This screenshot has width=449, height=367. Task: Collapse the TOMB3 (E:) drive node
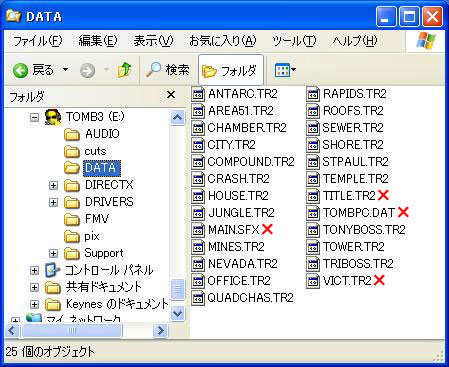coord(34,117)
